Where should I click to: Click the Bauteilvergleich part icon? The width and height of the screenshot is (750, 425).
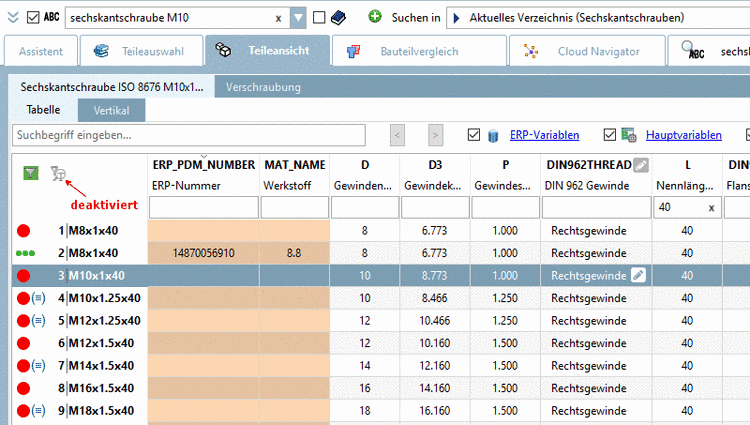click(353, 51)
